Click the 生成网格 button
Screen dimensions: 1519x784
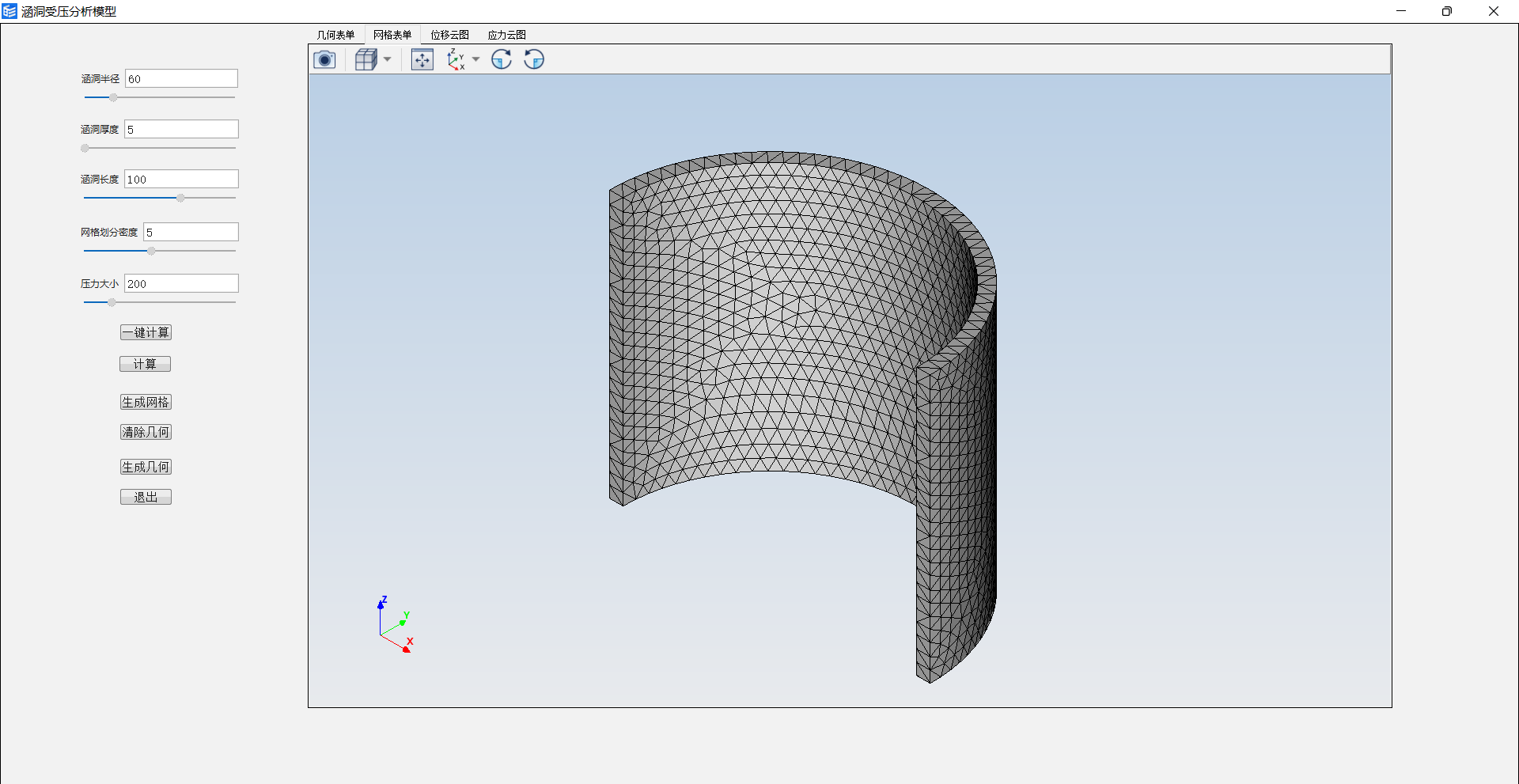[x=146, y=402]
